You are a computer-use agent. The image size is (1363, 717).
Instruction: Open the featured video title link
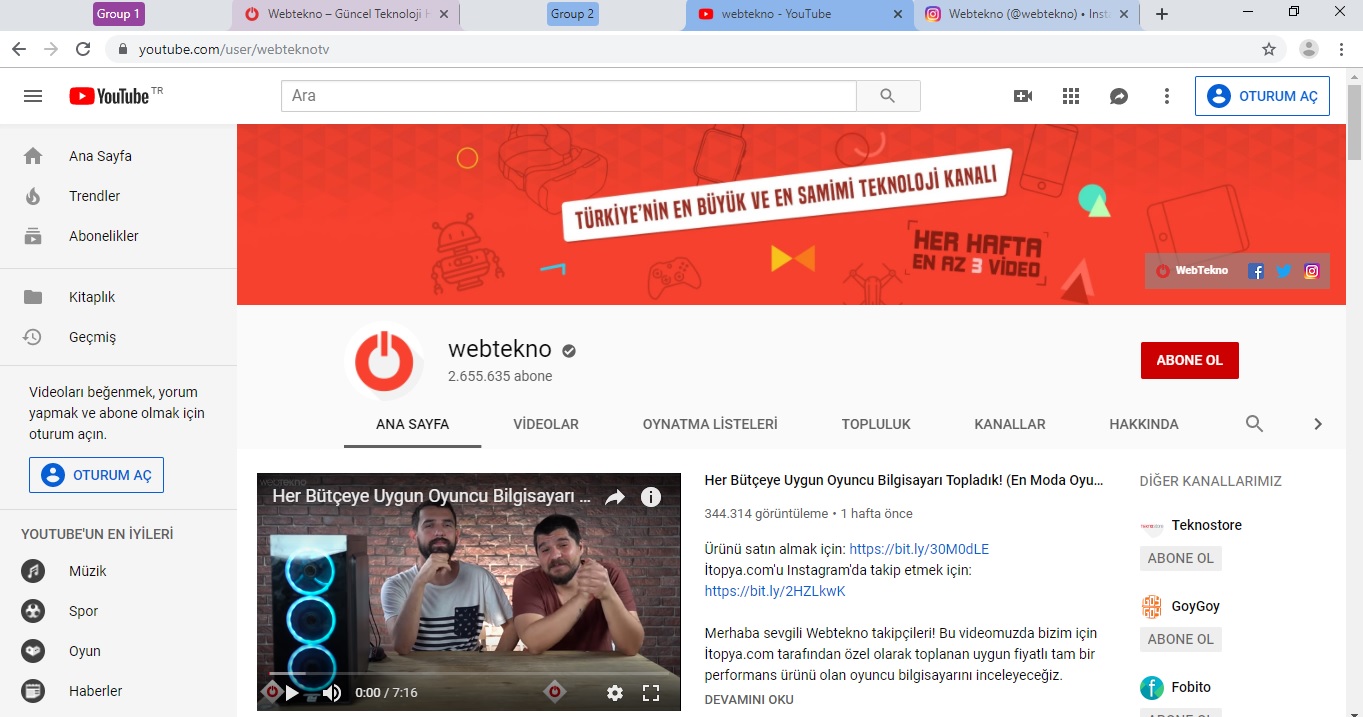click(x=904, y=480)
